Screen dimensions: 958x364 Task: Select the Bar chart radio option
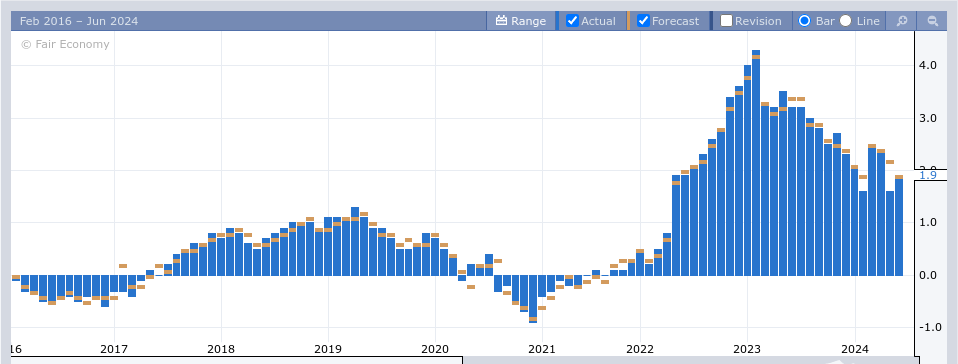805,21
